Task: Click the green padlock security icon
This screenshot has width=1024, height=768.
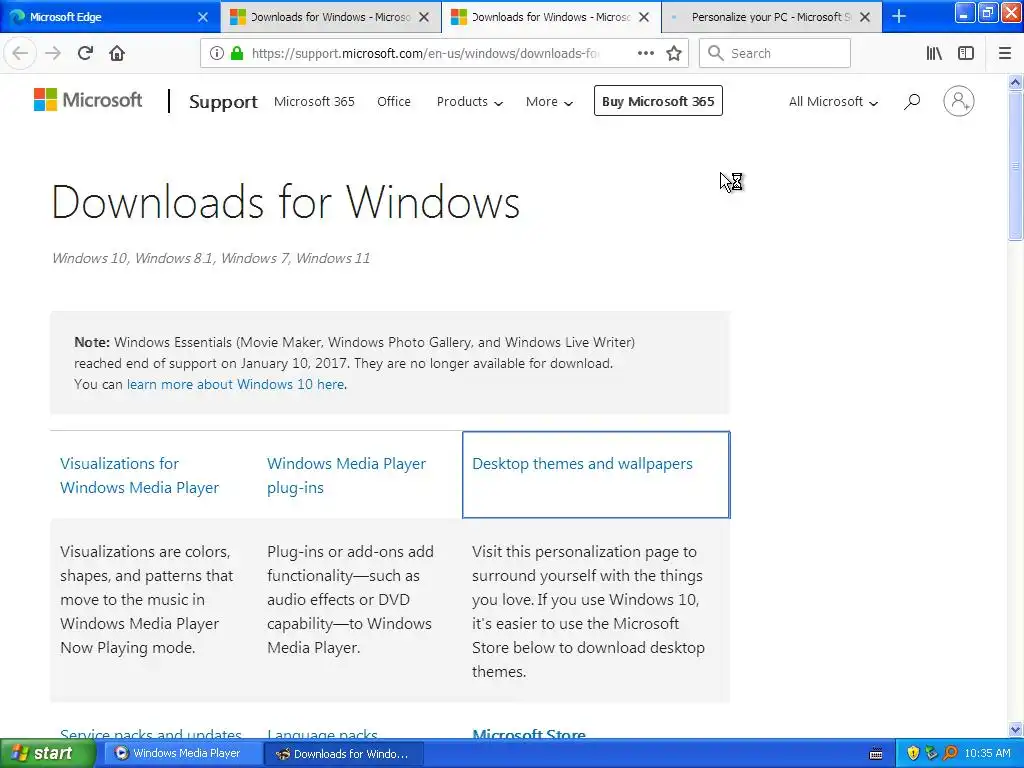Action: tap(237, 53)
